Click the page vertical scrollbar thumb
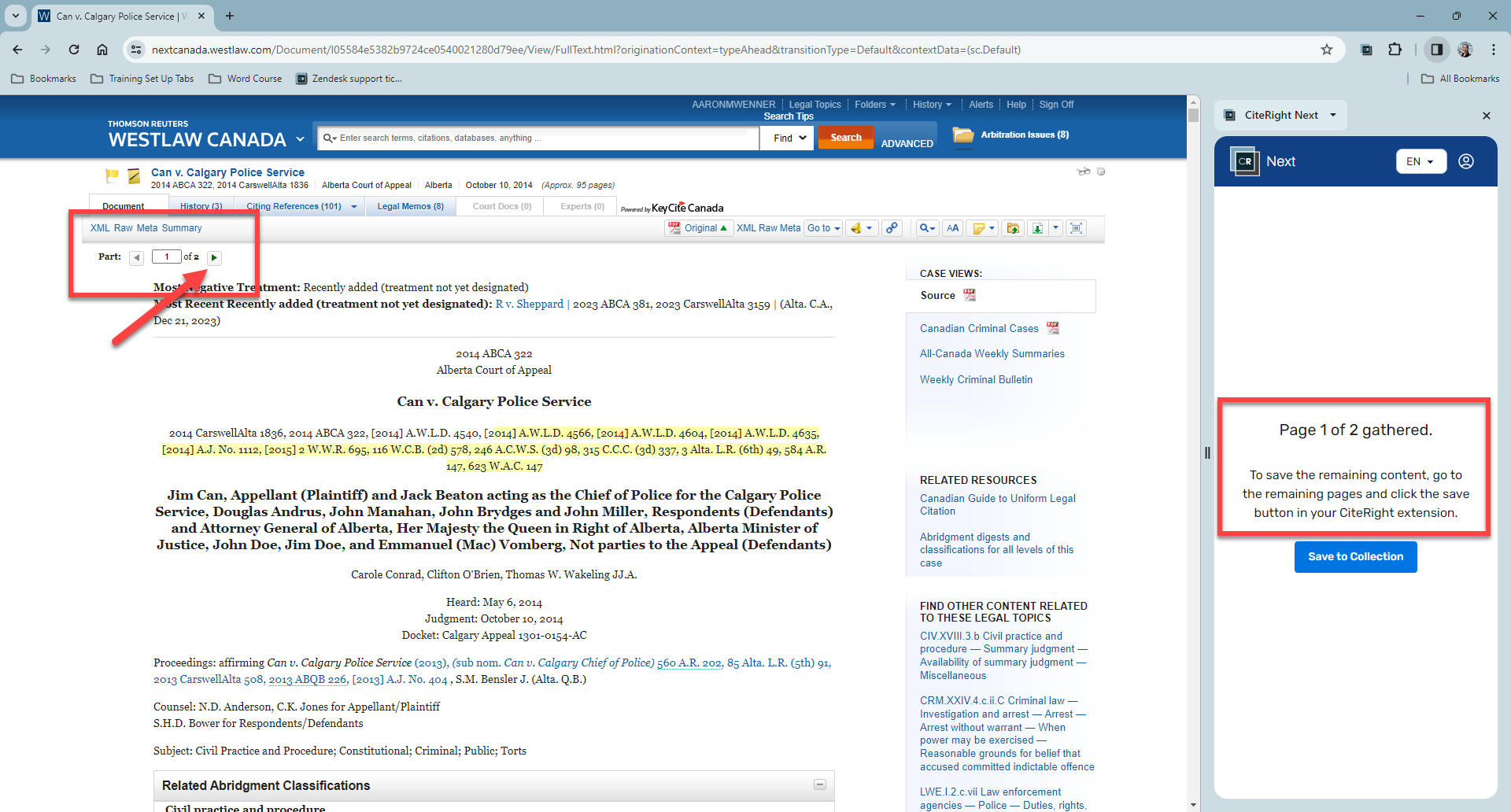1511x812 pixels. pyautogui.click(x=1193, y=115)
